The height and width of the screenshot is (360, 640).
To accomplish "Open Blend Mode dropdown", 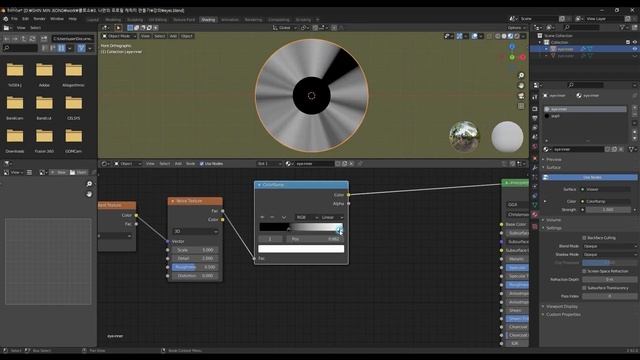I will tap(609, 246).
